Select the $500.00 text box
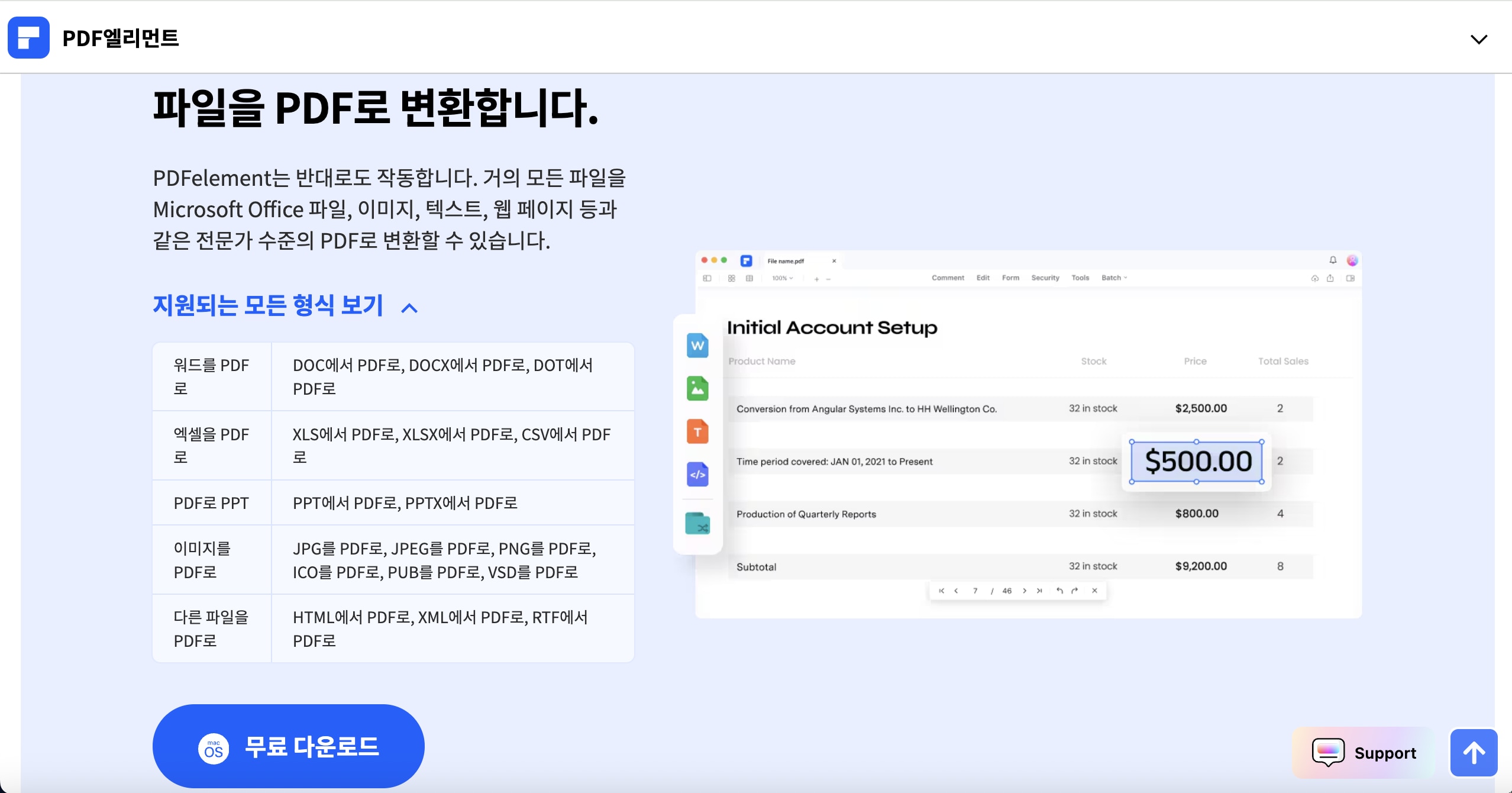Screen dimensions: 1512x793 point(1197,462)
